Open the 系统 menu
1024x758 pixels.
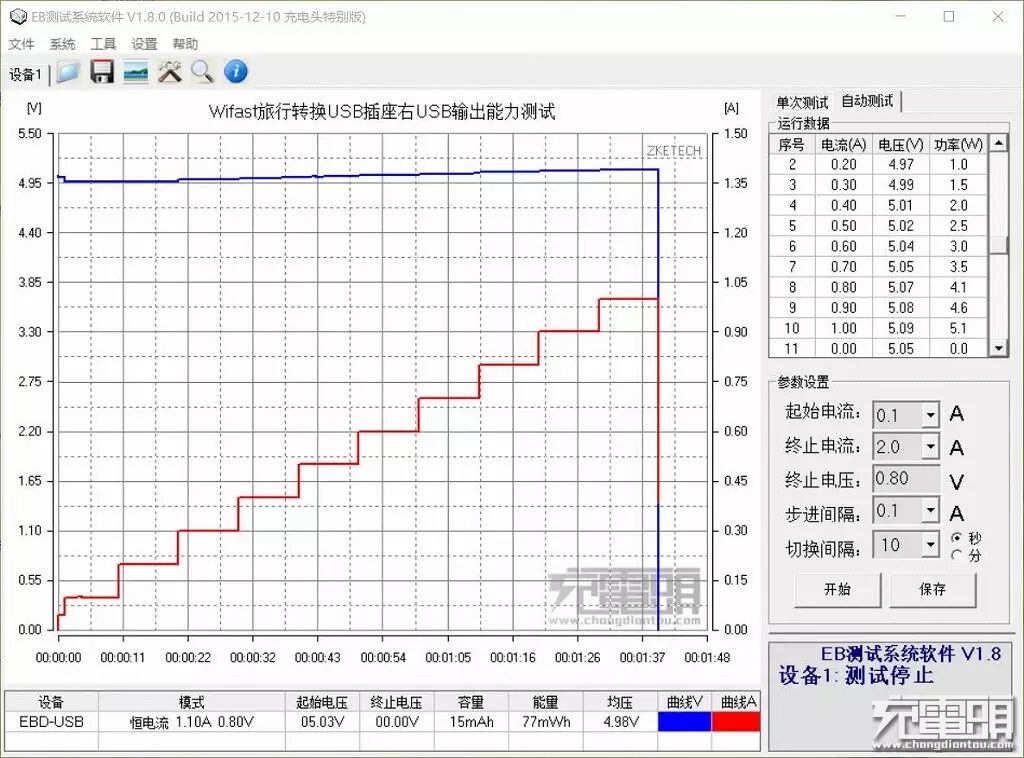63,44
